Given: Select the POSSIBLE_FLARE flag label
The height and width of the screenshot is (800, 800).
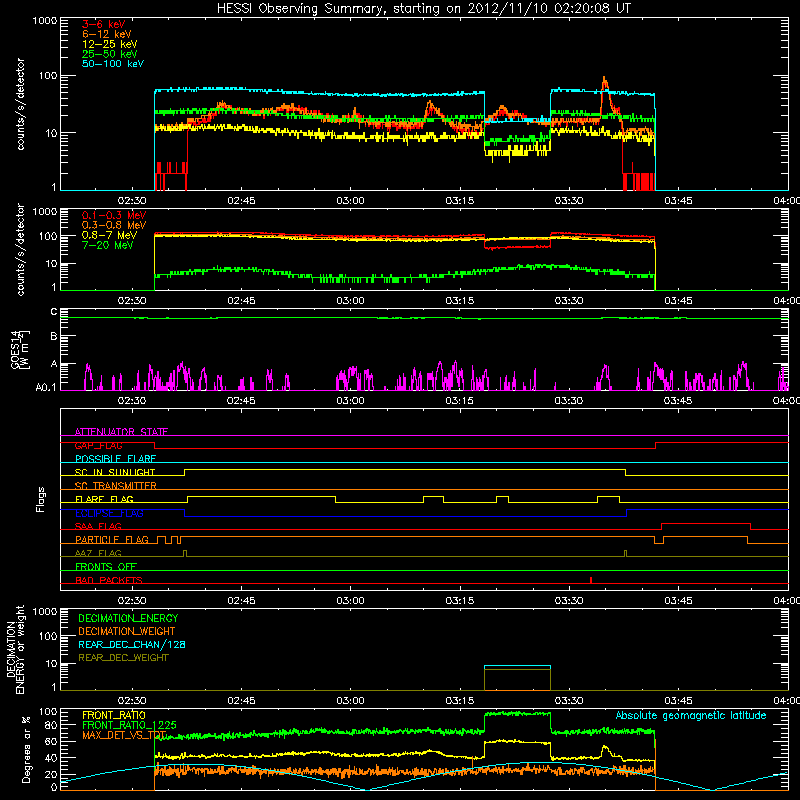Looking at the screenshot, I should point(115,459).
